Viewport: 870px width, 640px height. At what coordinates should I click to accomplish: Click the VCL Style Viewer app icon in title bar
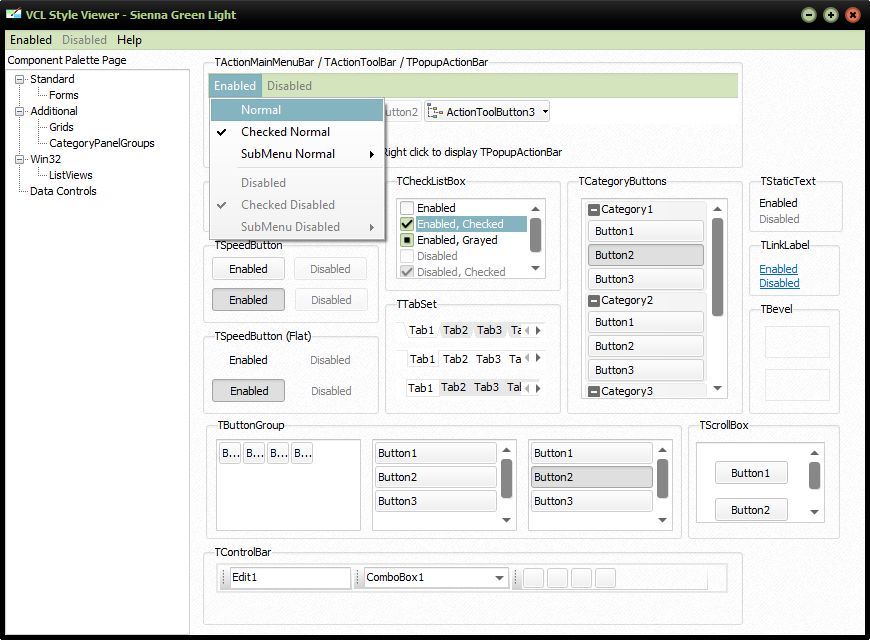(x=13, y=14)
